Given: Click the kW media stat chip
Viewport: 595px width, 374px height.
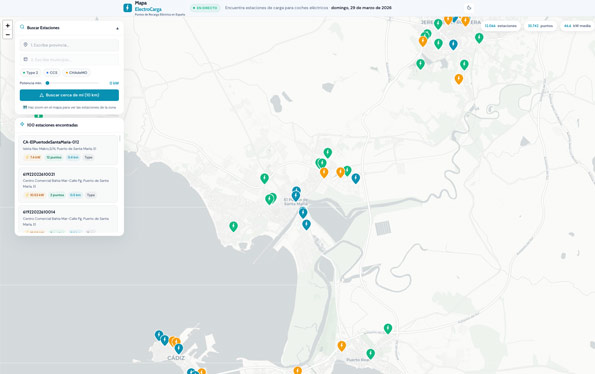Looking at the screenshot, I should (x=577, y=26).
